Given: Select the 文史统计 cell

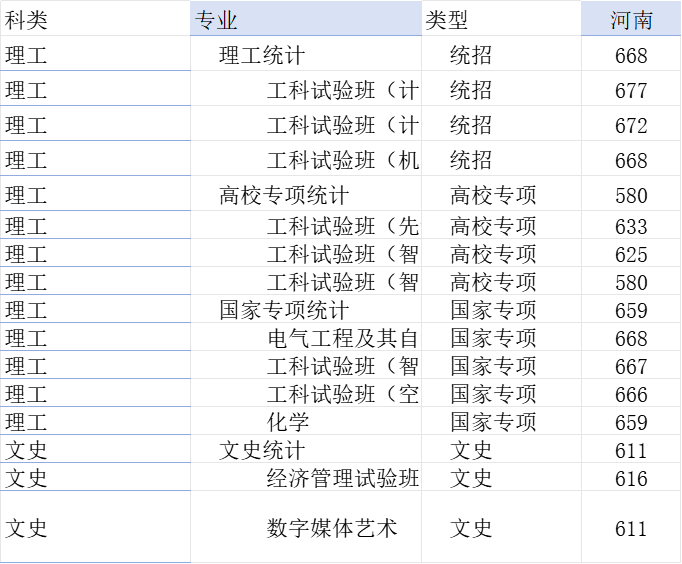Looking at the screenshot, I should (x=262, y=450).
